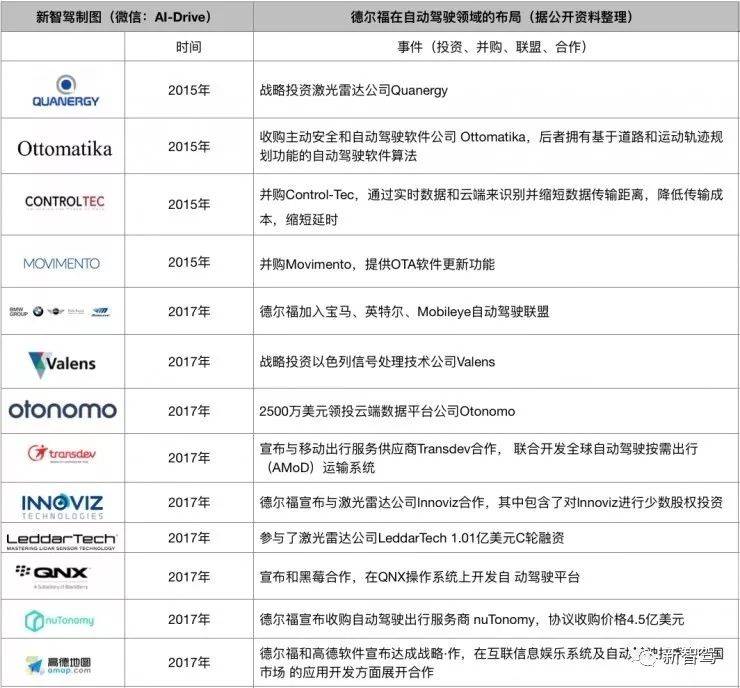Click the amap.com logo
Viewport: 740px width, 688px height.
coord(59,664)
